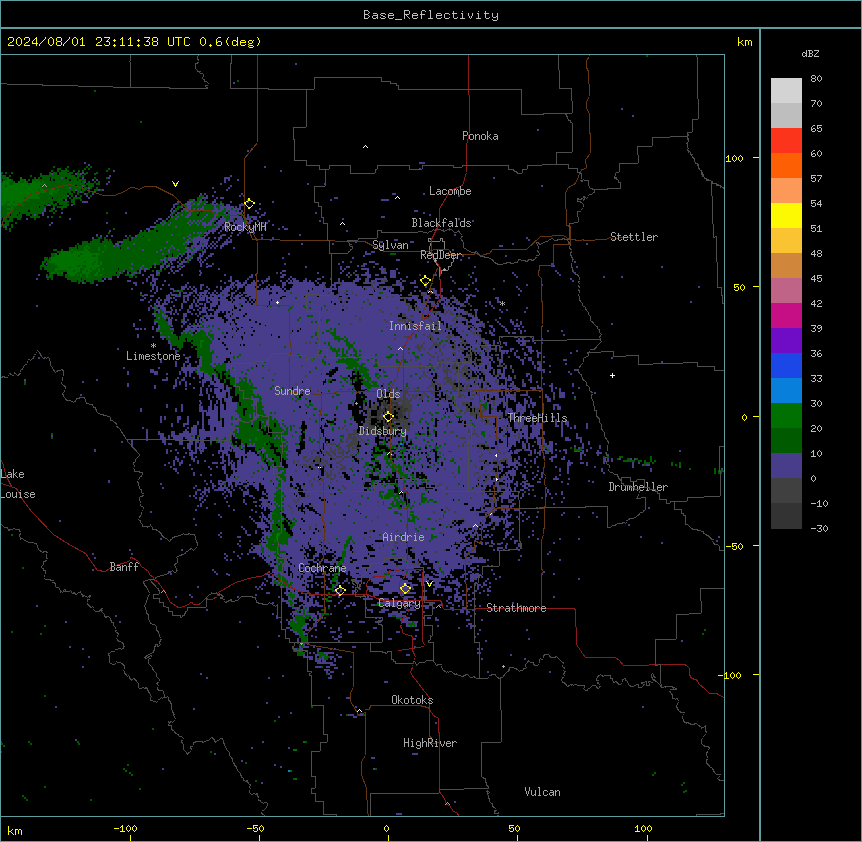Click the Cochrane town label

tap(322, 568)
